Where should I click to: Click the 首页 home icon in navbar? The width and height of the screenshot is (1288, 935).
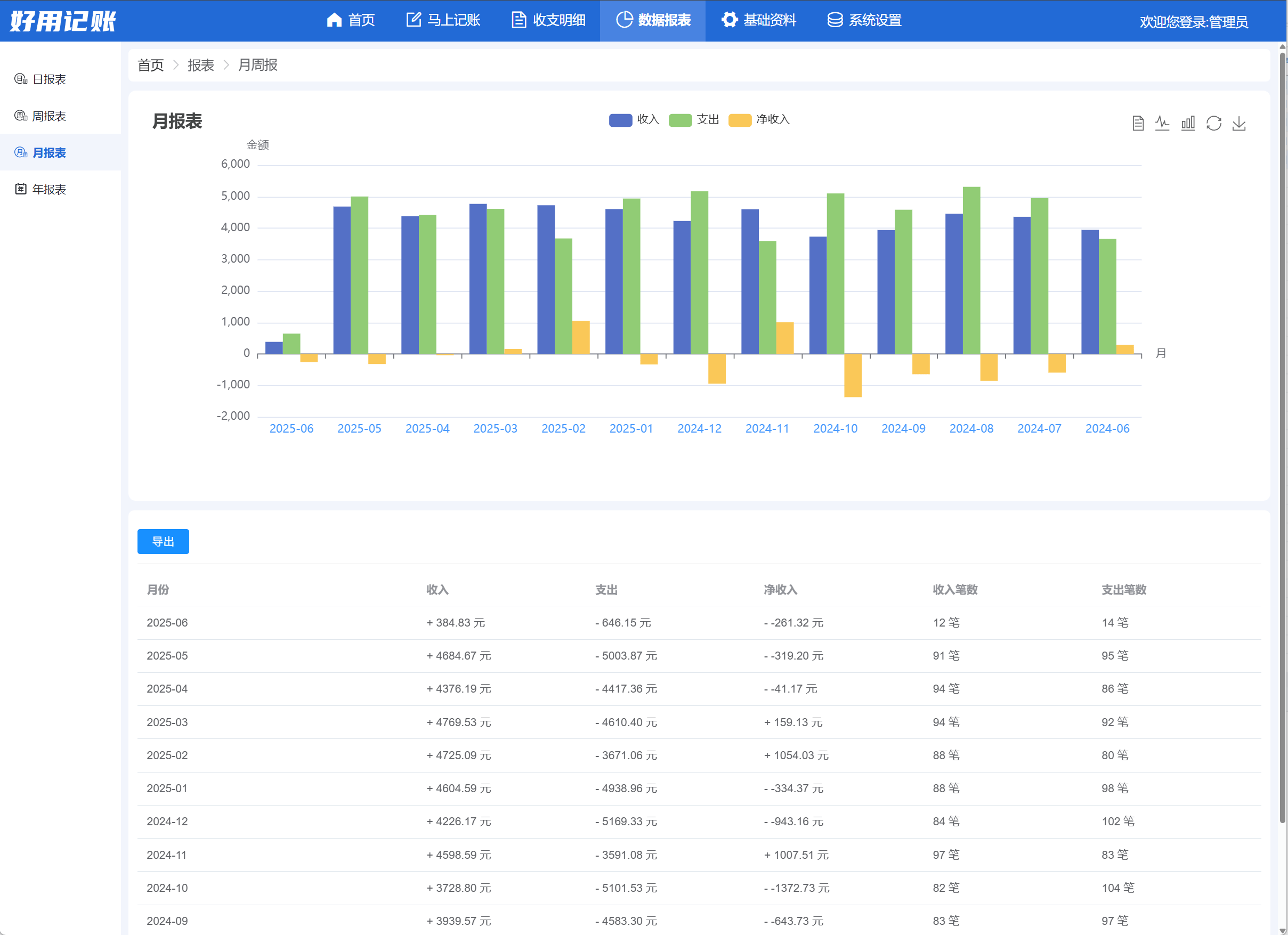(x=335, y=20)
